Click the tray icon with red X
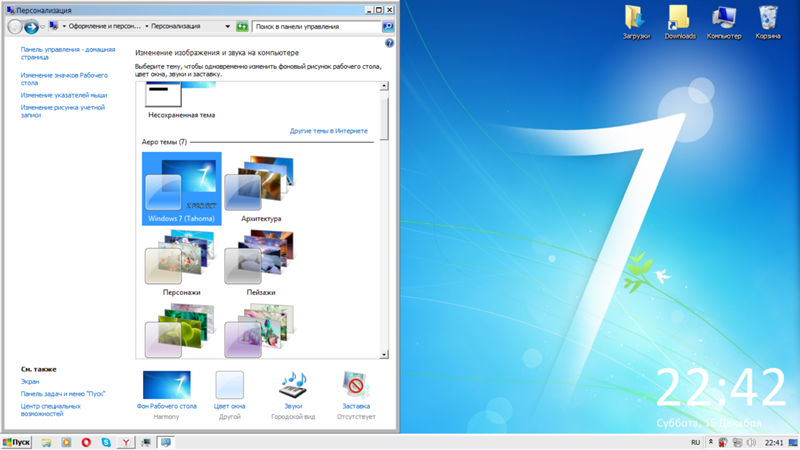The image size is (800, 450). click(723, 442)
